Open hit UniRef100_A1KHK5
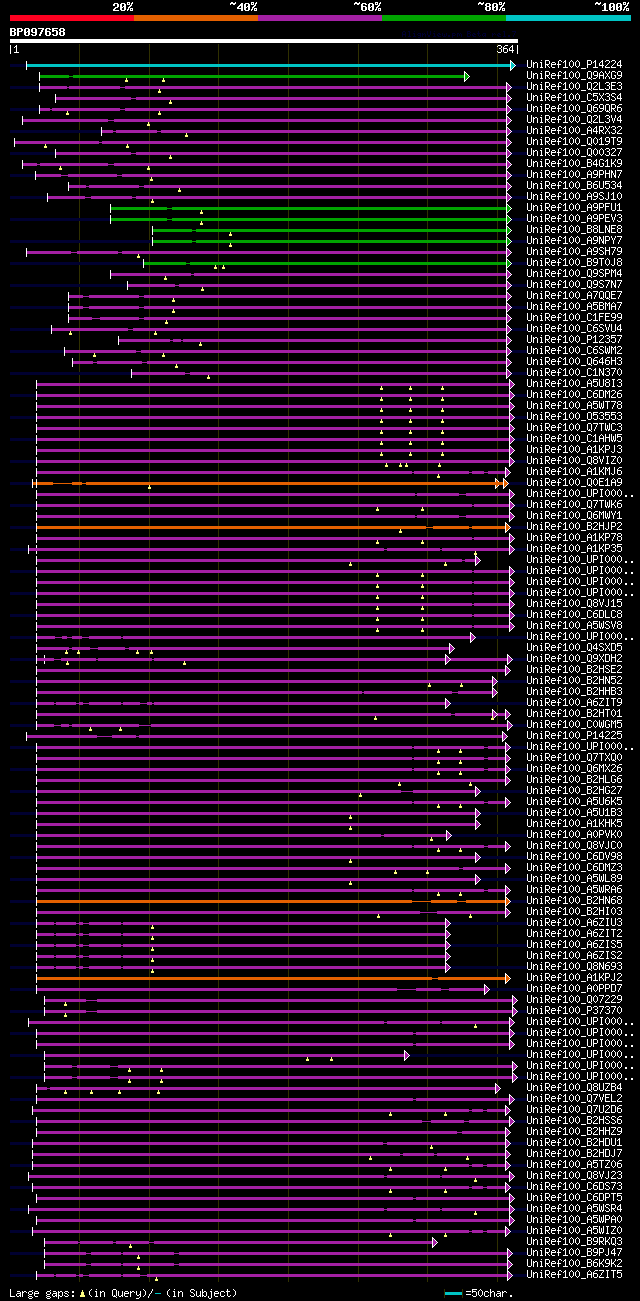This screenshot has width=640, height=1301. (x=574, y=824)
